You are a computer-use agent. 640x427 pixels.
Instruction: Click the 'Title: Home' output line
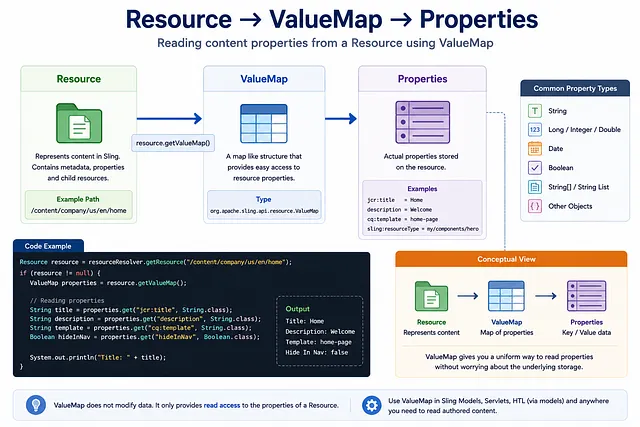pos(304,321)
